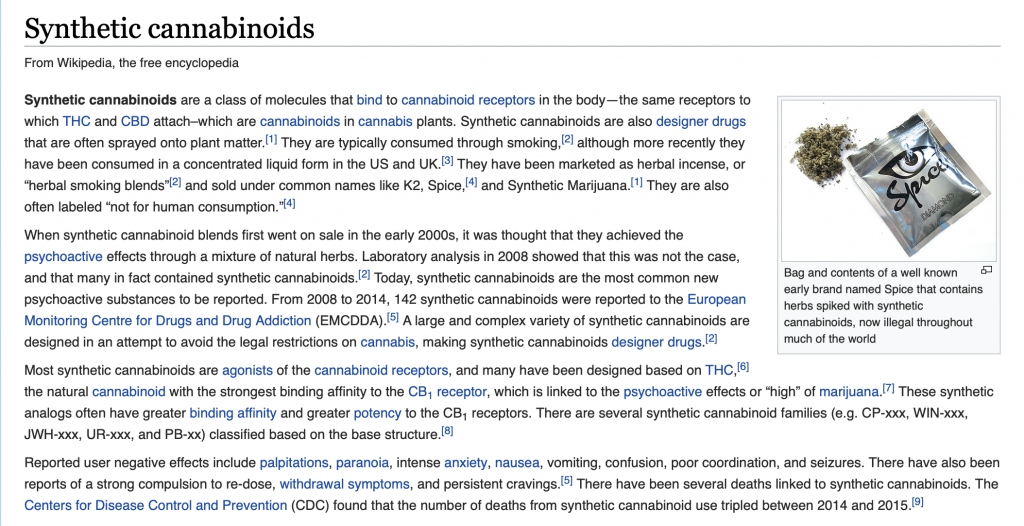1024x526 pixels.
Task: Open the 'bind' link
Action: click(x=369, y=100)
